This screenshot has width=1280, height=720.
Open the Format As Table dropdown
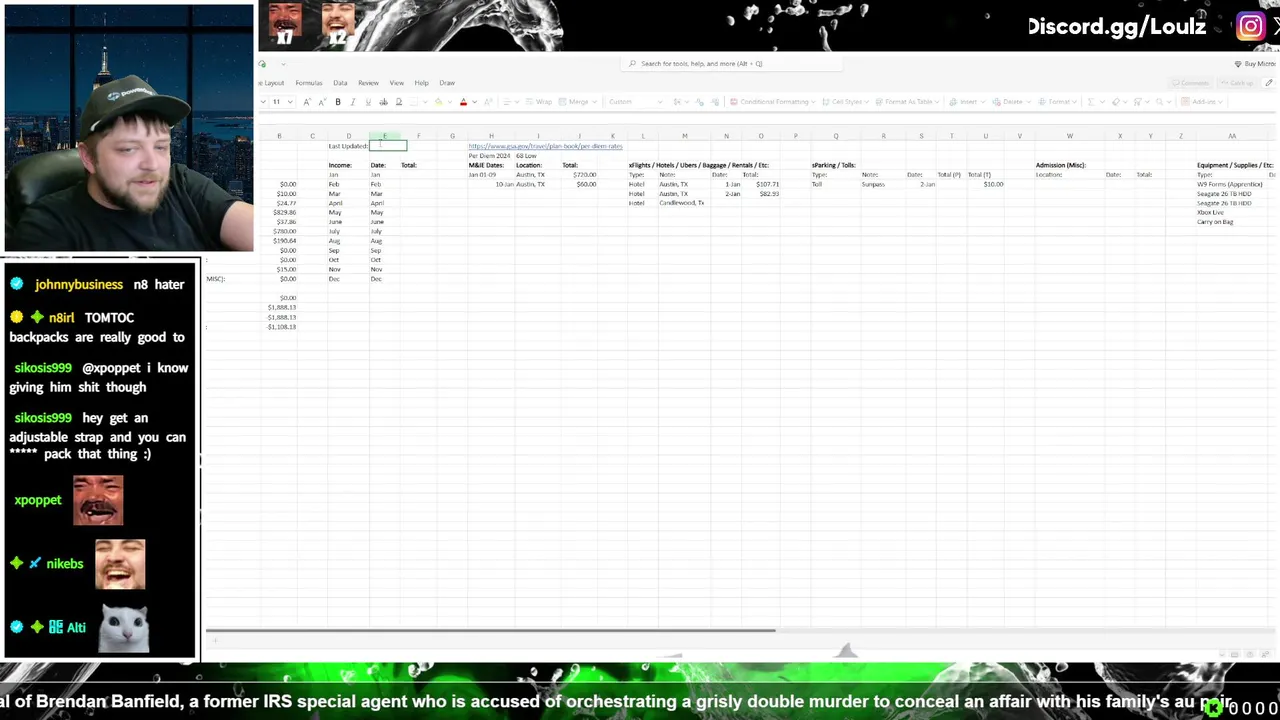[907, 101]
